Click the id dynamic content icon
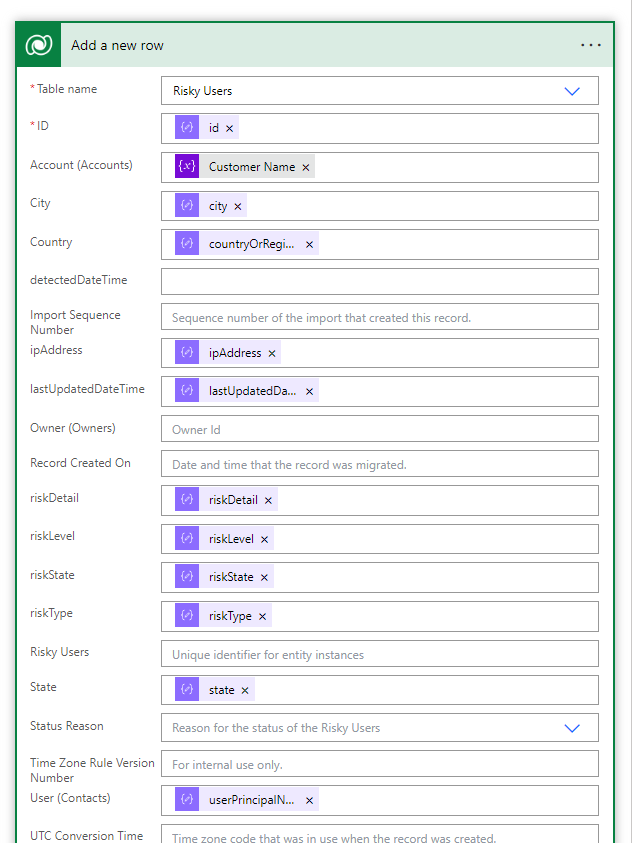Image resolution: width=635 pixels, height=843 pixels. 187,129
